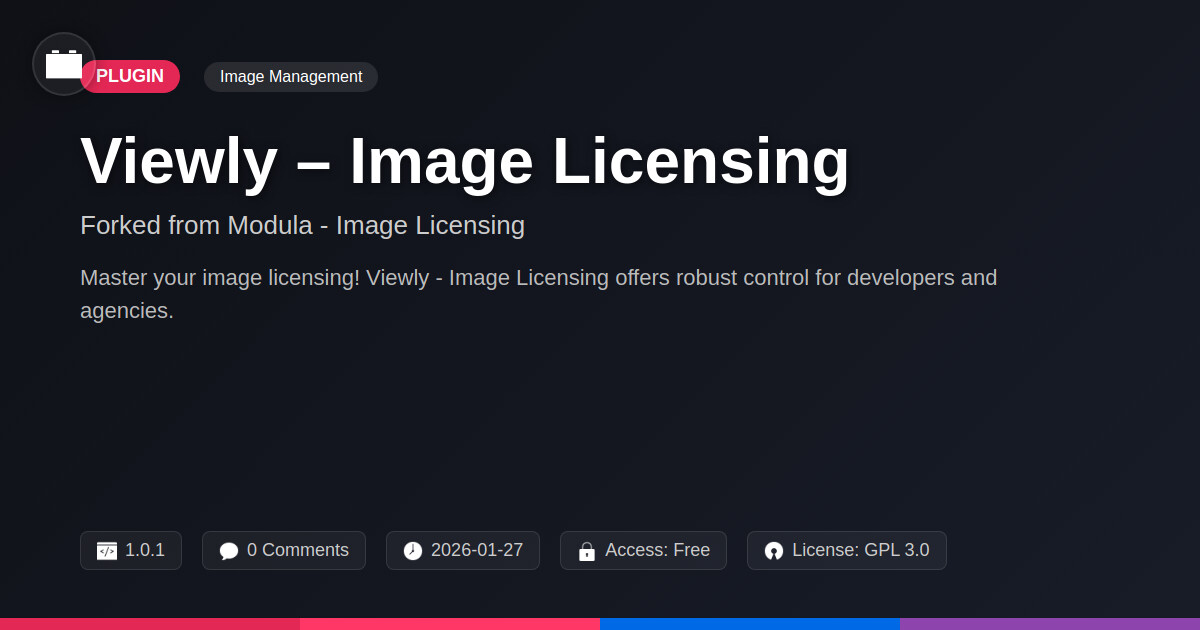Click the 2026-01-27 date label
Image resolution: width=1200 pixels, height=630 pixels.
(x=477, y=550)
